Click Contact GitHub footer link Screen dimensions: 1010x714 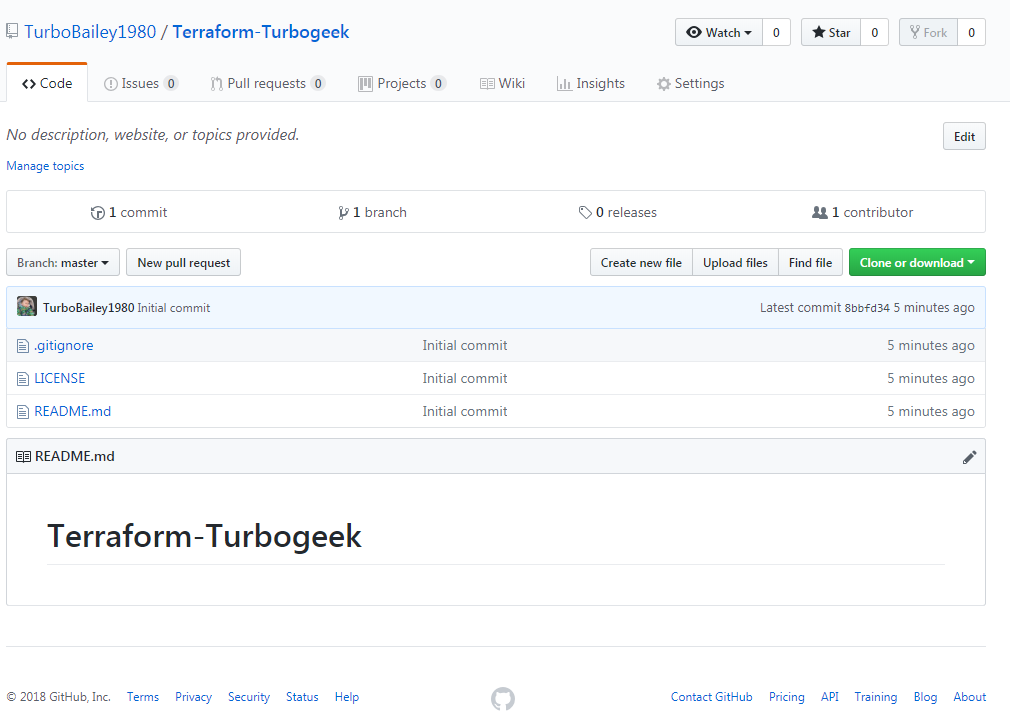coord(711,697)
